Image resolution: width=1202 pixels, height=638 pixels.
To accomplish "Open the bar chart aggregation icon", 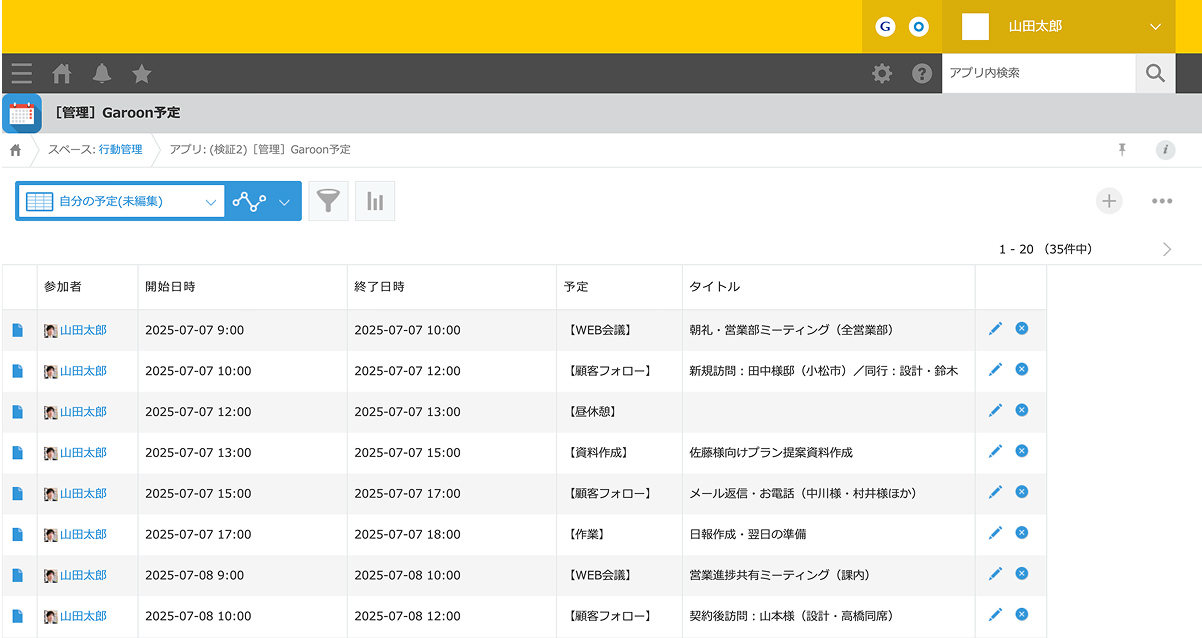I will [375, 201].
